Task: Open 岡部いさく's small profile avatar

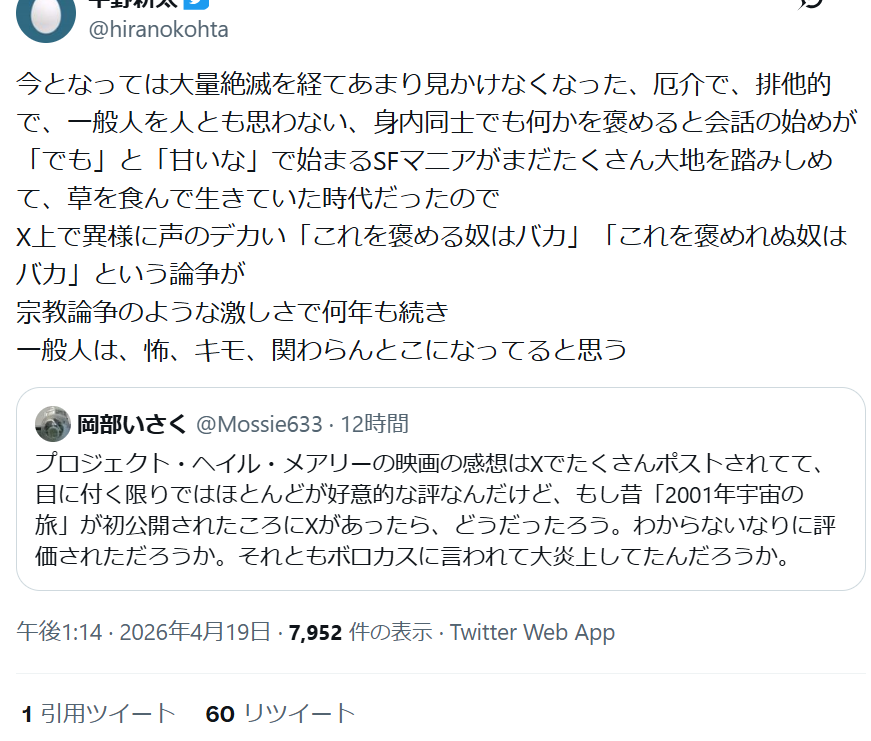Action: tap(53, 424)
